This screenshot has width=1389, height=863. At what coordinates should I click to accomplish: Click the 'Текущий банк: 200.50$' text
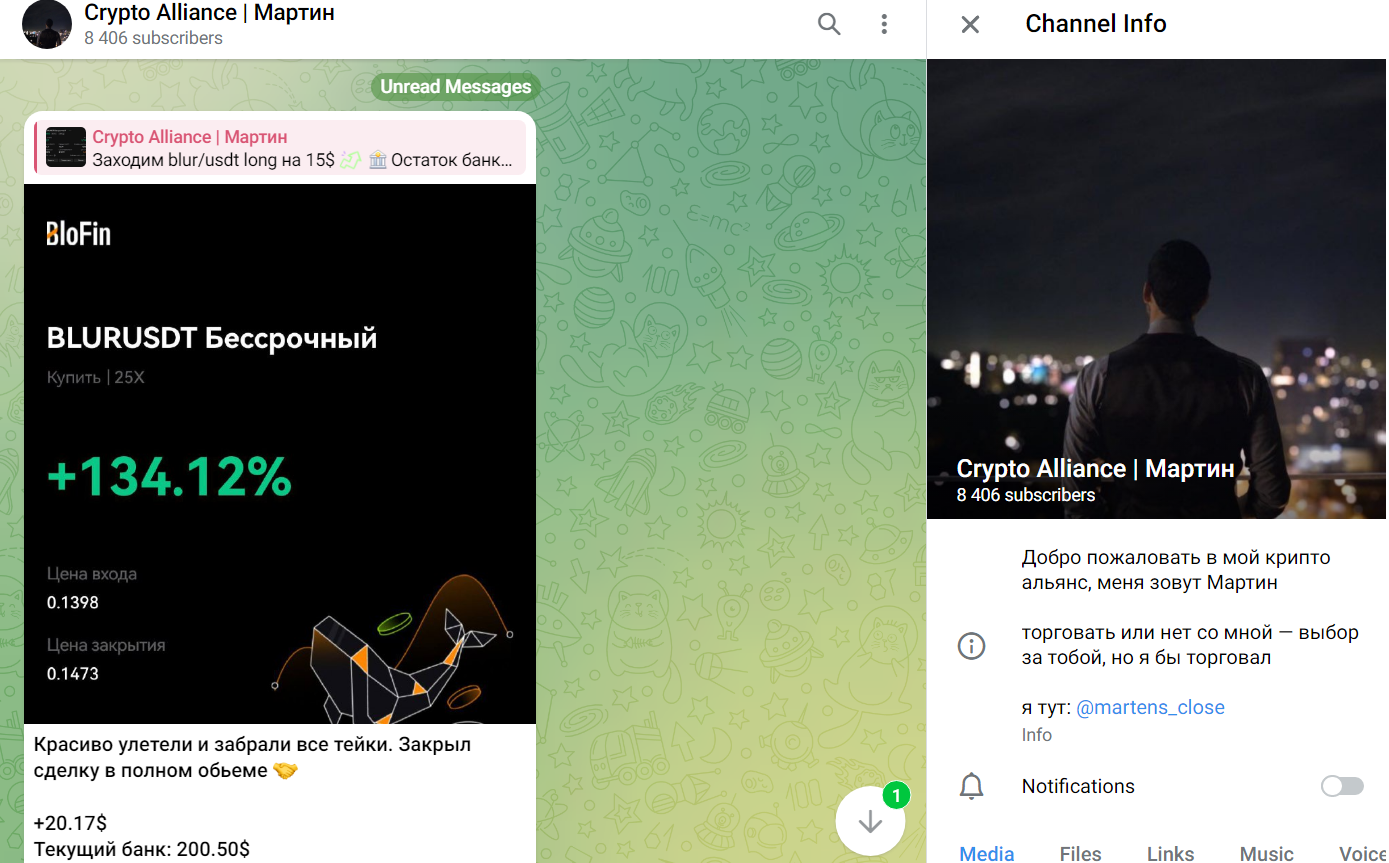click(x=142, y=850)
